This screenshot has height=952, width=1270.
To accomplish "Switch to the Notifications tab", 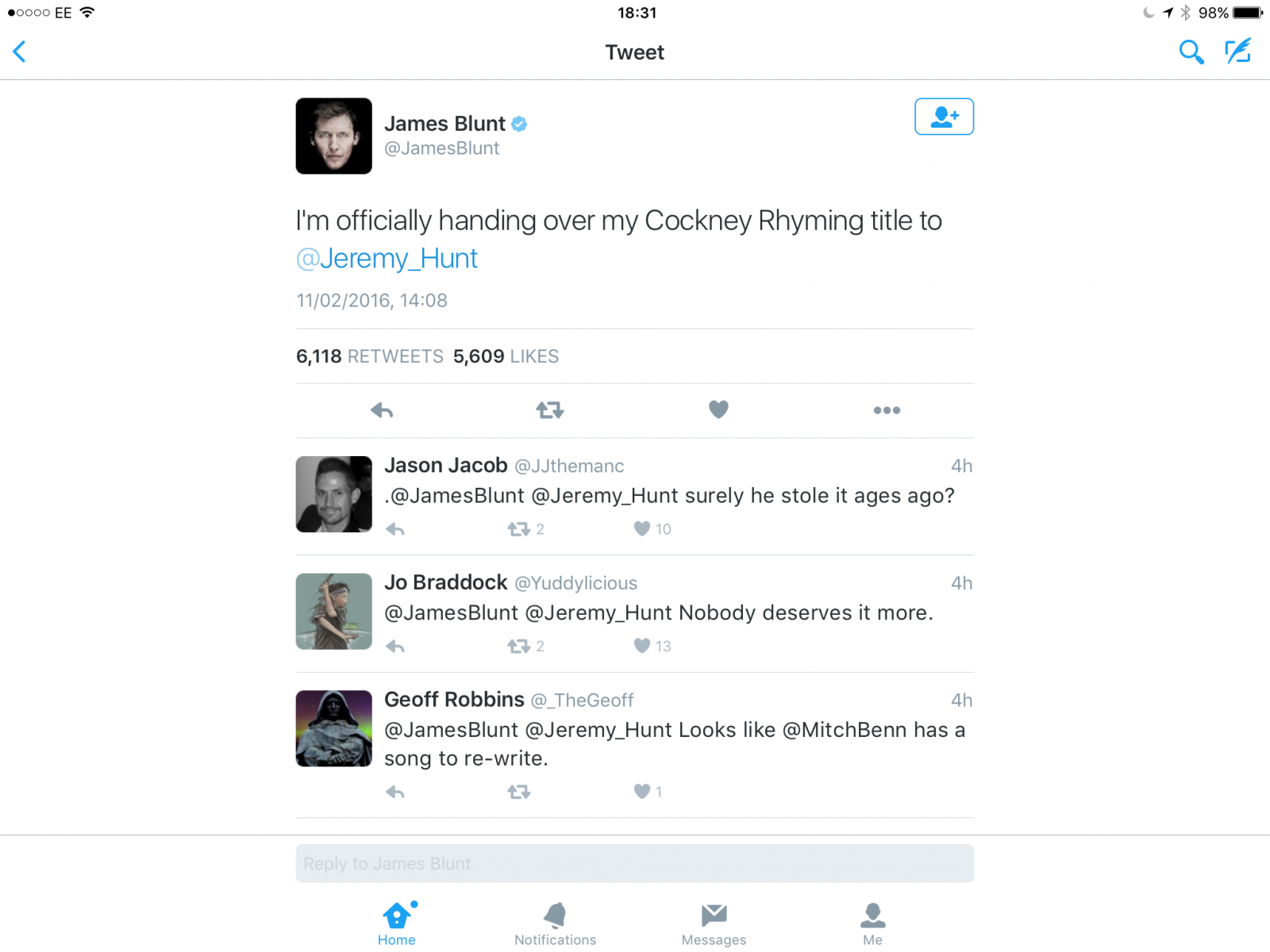I will (x=555, y=924).
